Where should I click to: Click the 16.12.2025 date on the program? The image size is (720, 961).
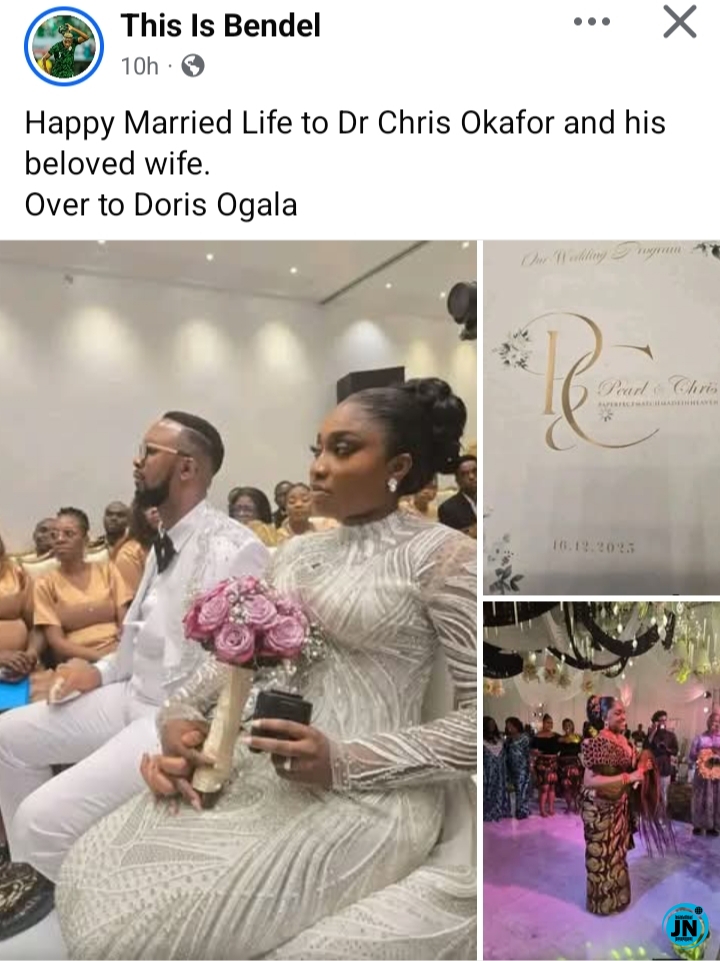tap(593, 547)
